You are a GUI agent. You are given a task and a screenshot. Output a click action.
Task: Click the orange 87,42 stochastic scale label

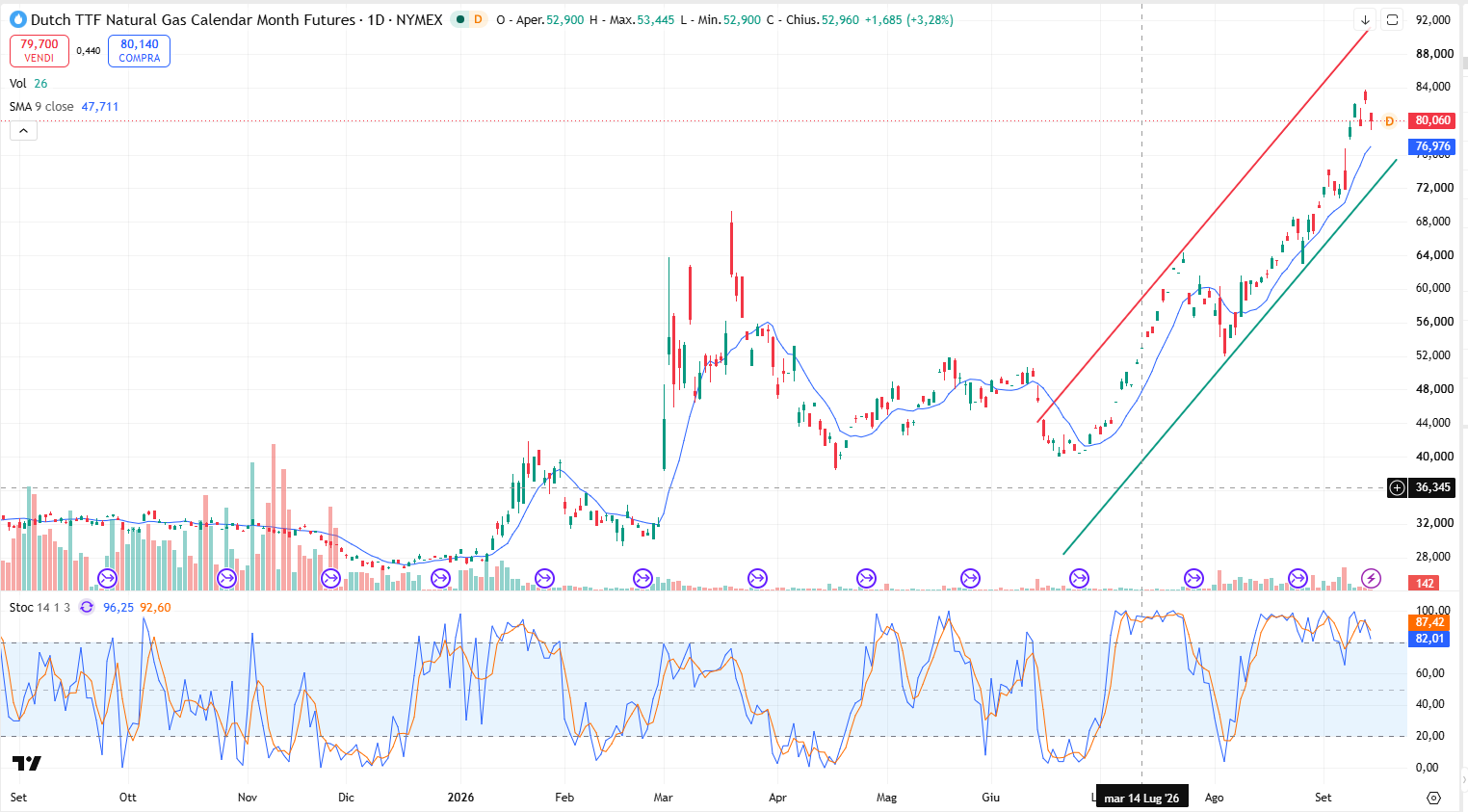pyautogui.click(x=1429, y=622)
